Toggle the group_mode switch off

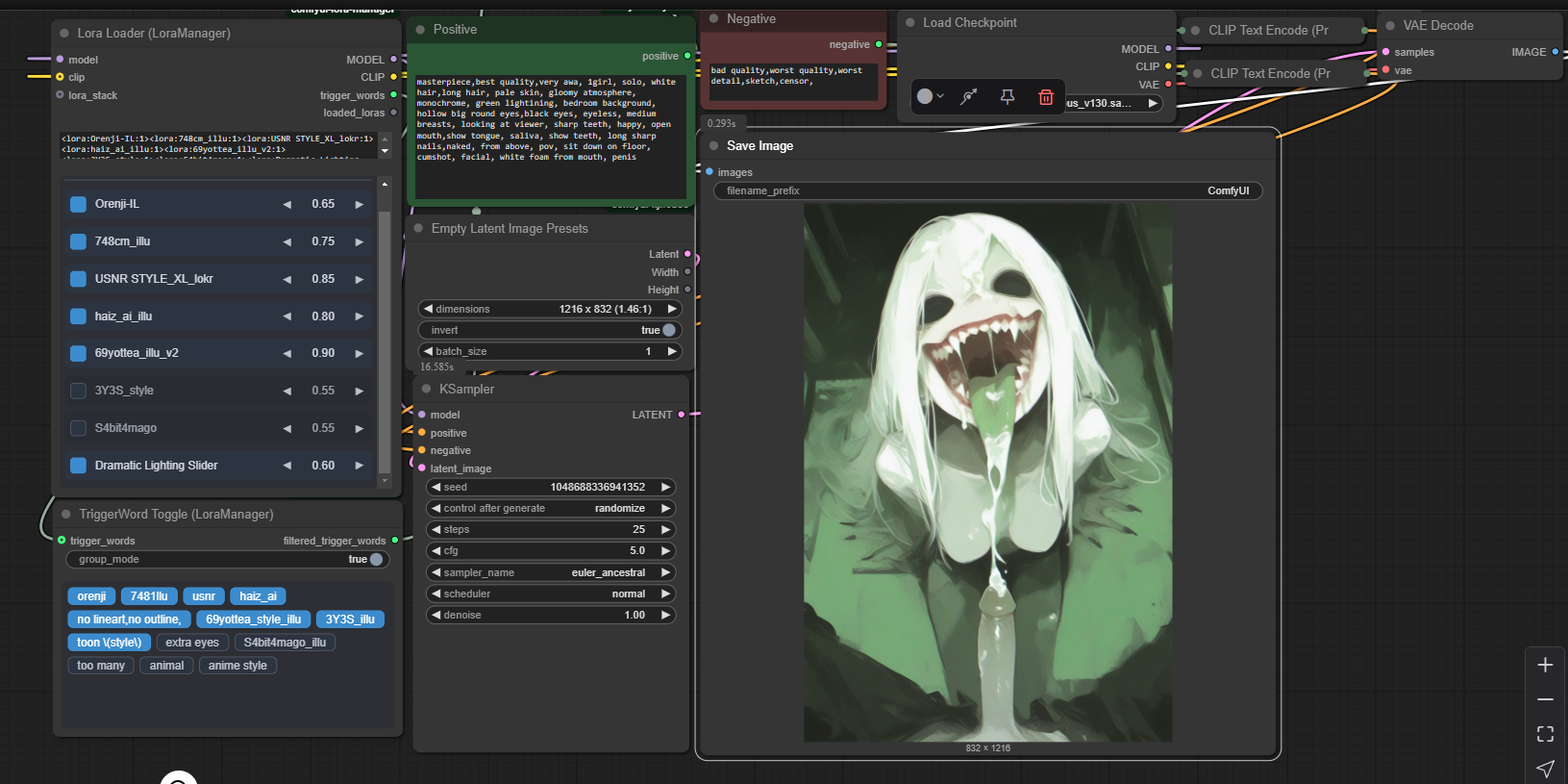(x=376, y=559)
